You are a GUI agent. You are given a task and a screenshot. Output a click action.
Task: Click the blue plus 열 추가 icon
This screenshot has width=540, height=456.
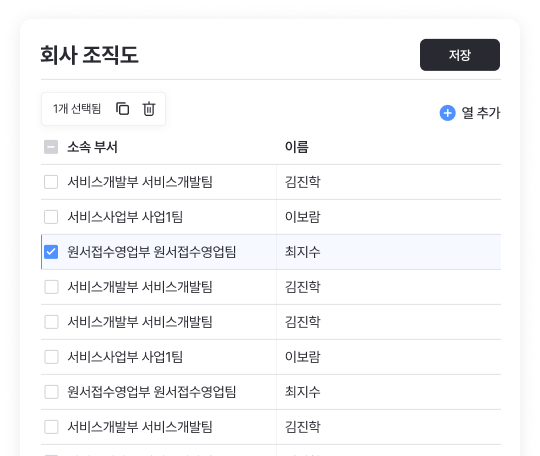click(x=447, y=113)
